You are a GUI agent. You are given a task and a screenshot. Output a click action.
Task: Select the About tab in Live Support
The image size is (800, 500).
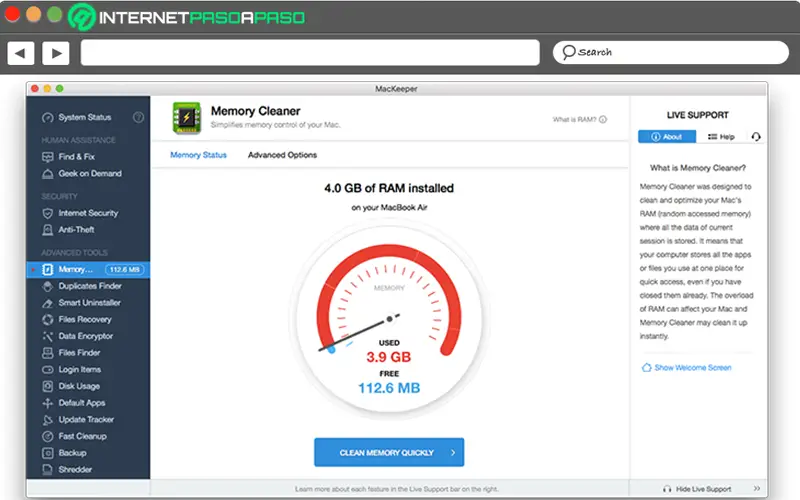(667, 137)
